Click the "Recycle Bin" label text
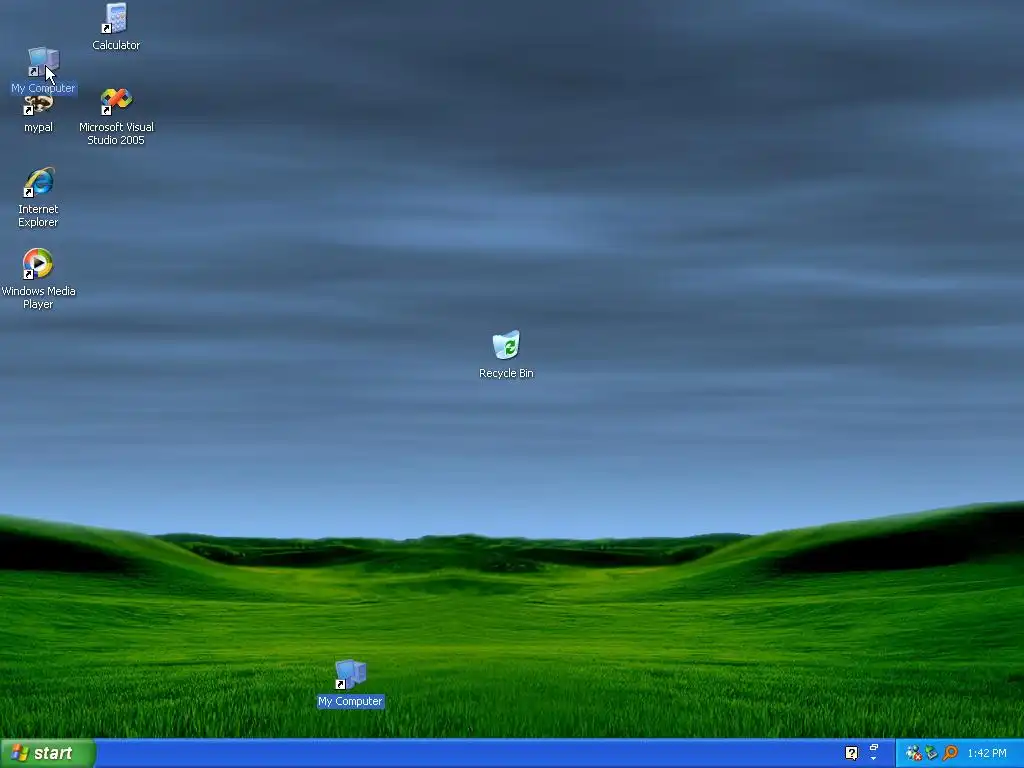 click(506, 373)
